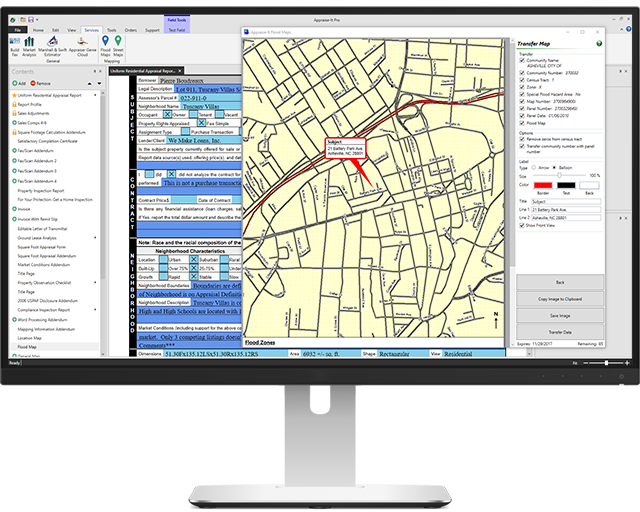Screen dimensions: 640x512
Task: Uncheck the Community Number checkbox
Action: [522, 73]
